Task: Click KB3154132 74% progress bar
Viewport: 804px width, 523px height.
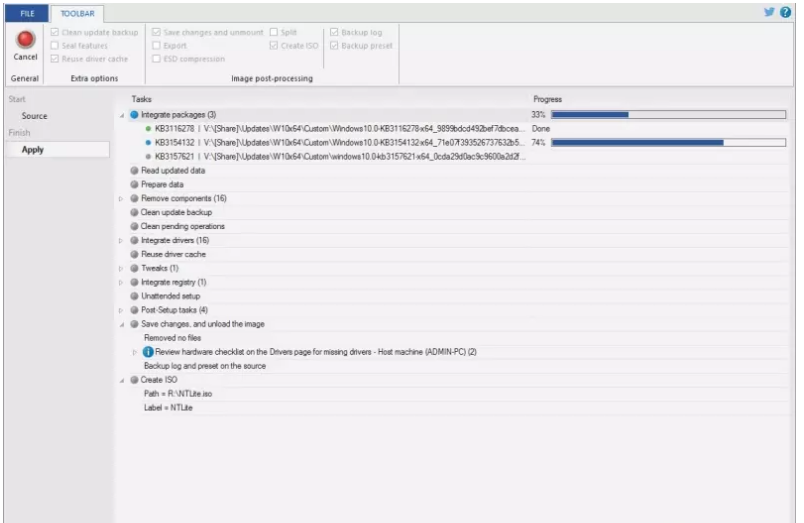Action: pos(668,142)
